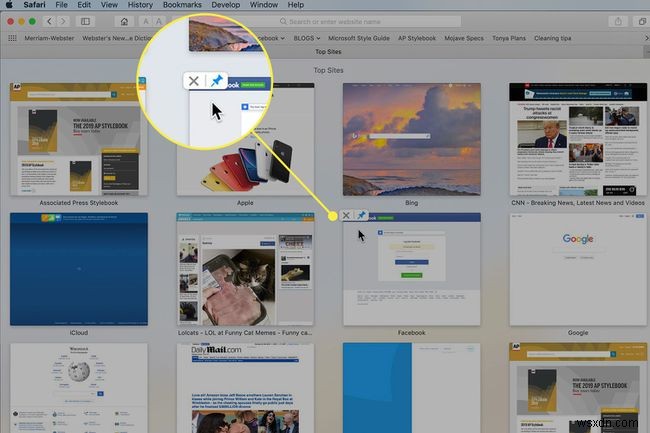
Task: Click the search or enter website field
Action: click(330, 21)
